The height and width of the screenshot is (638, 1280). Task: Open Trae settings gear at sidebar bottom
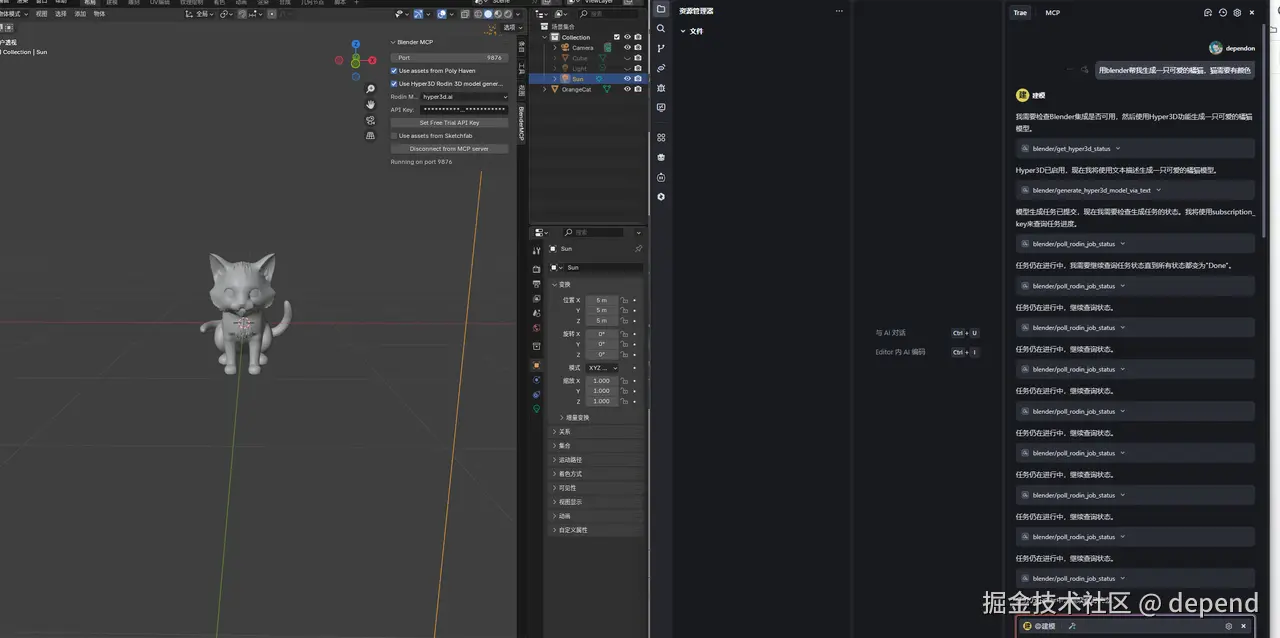pyautogui.click(x=661, y=197)
